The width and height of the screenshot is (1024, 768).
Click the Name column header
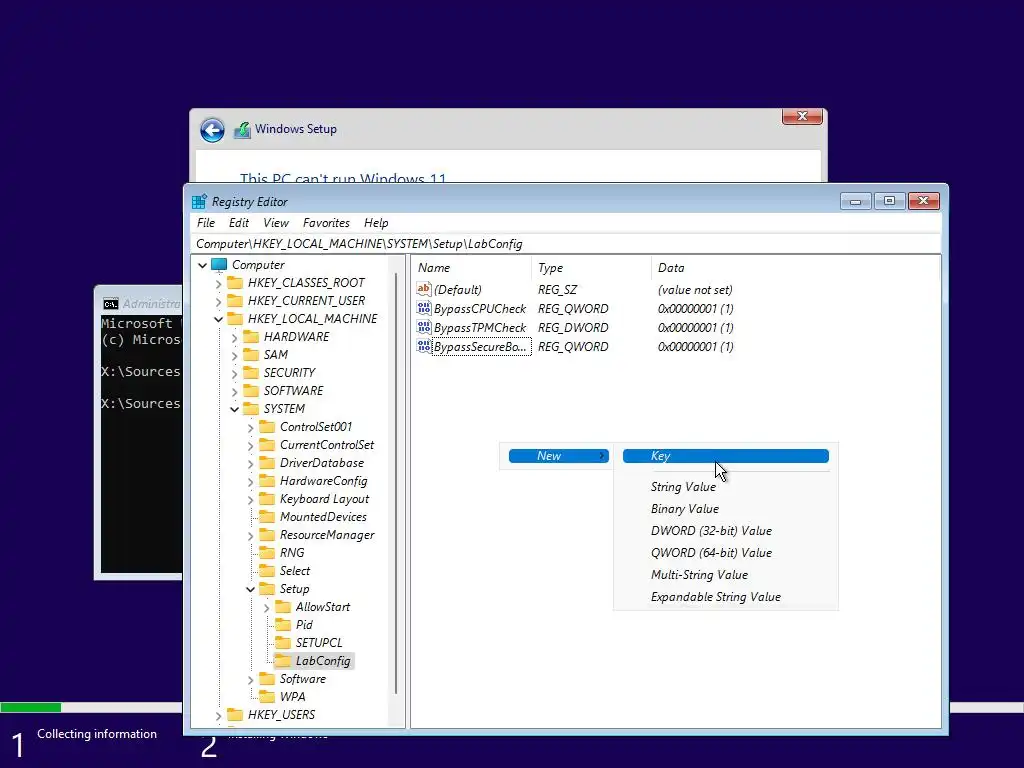(472, 268)
